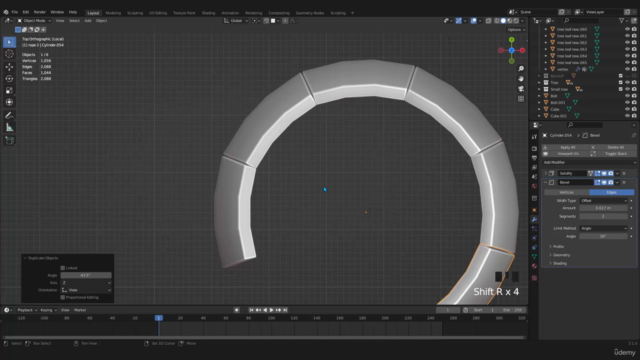Hide tree leaf new.060 in viewport
This screenshot has height=360, width=640.
tap(627, 29)
